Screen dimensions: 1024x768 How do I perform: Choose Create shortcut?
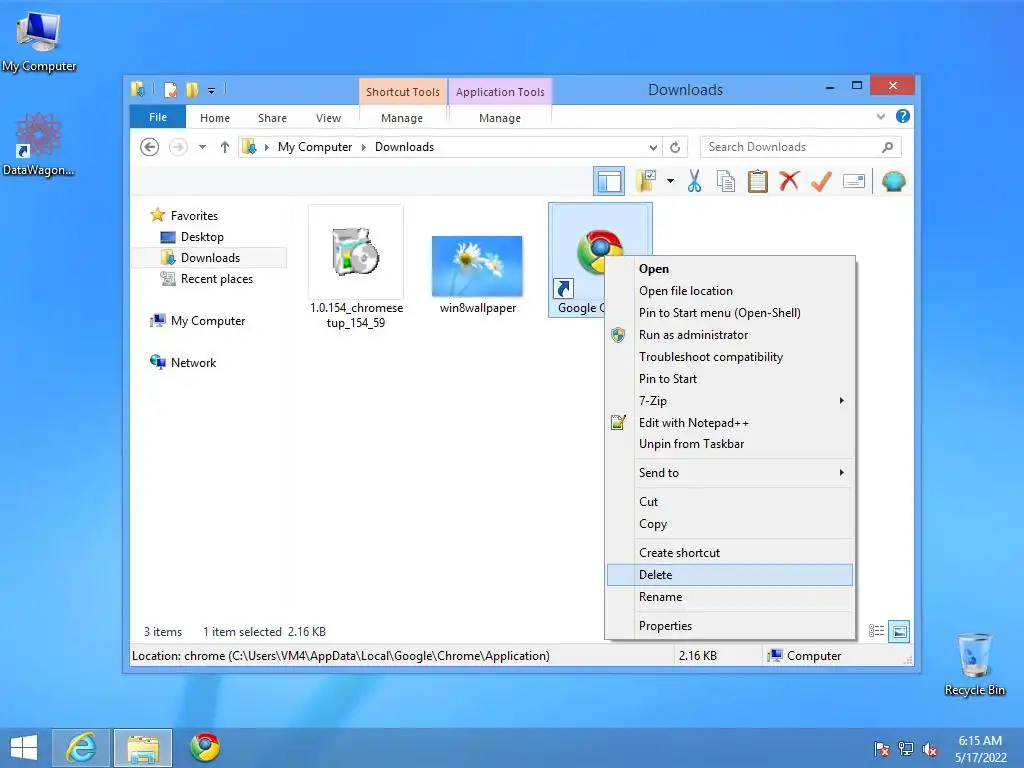coord(729,552)
